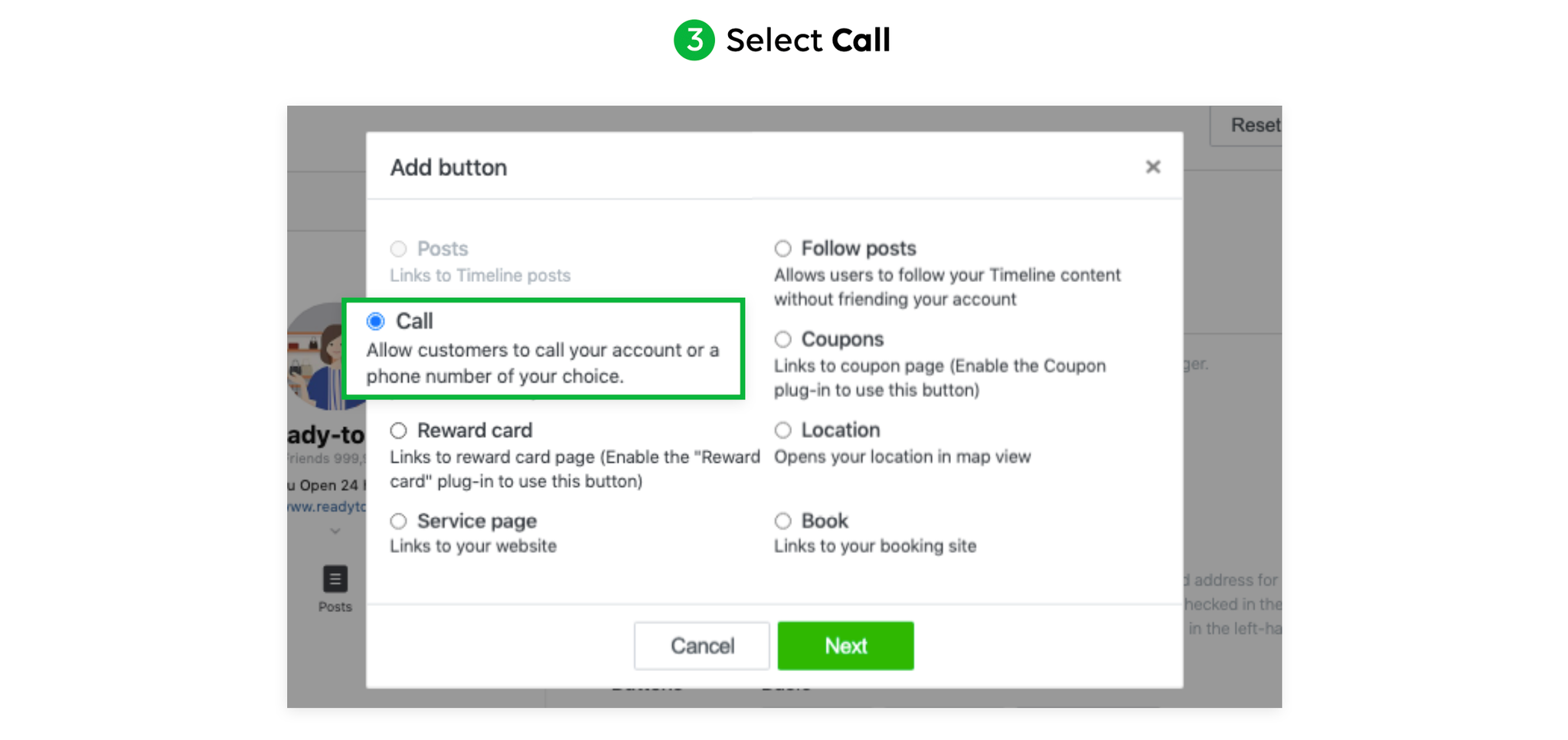This screenshot has width=1568, height=740.
Task: Click the Call option description text
Action: [542, 363]
